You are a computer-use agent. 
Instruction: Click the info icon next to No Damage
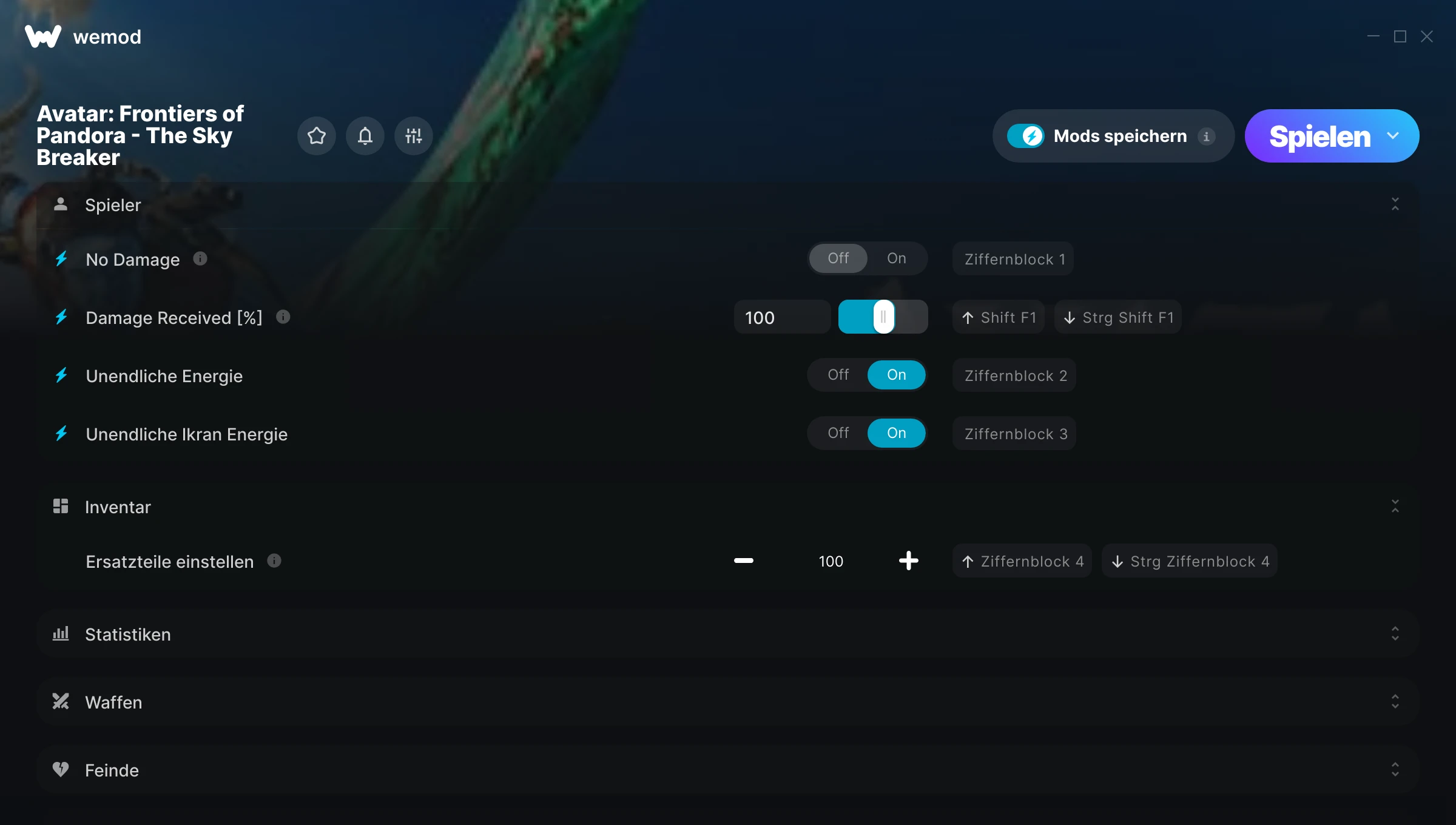[x=200, y=259]
